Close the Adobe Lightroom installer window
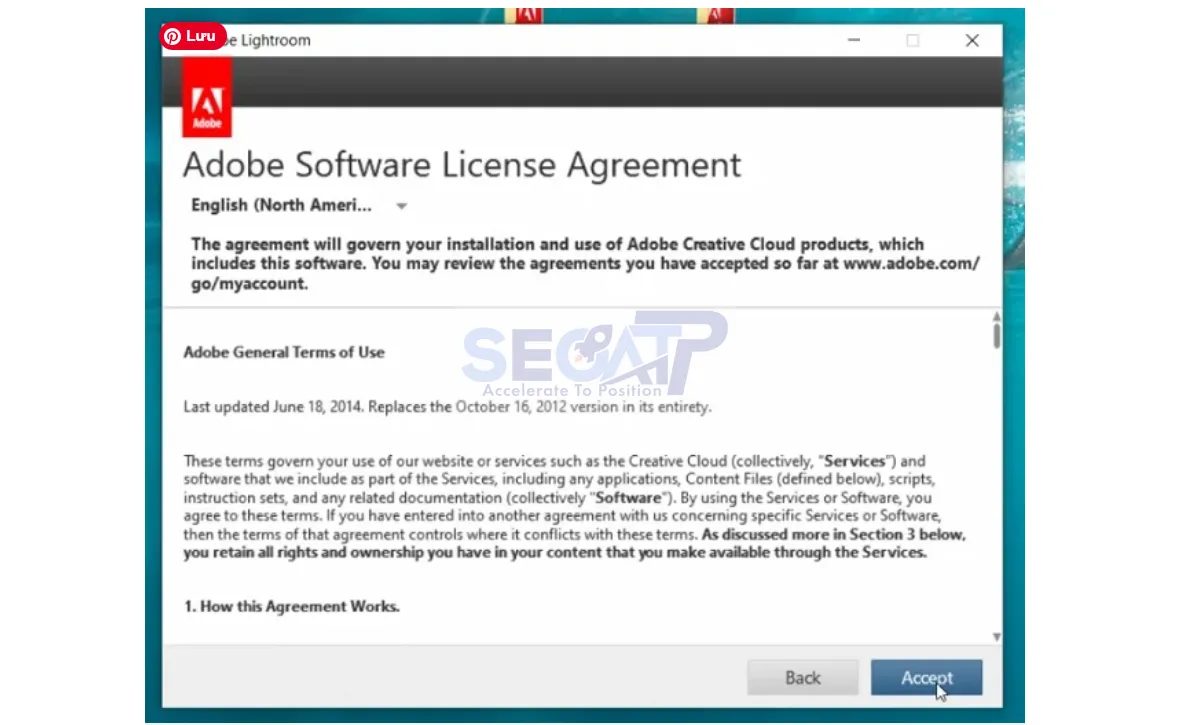1190x725 pixels. pos(971,40)
